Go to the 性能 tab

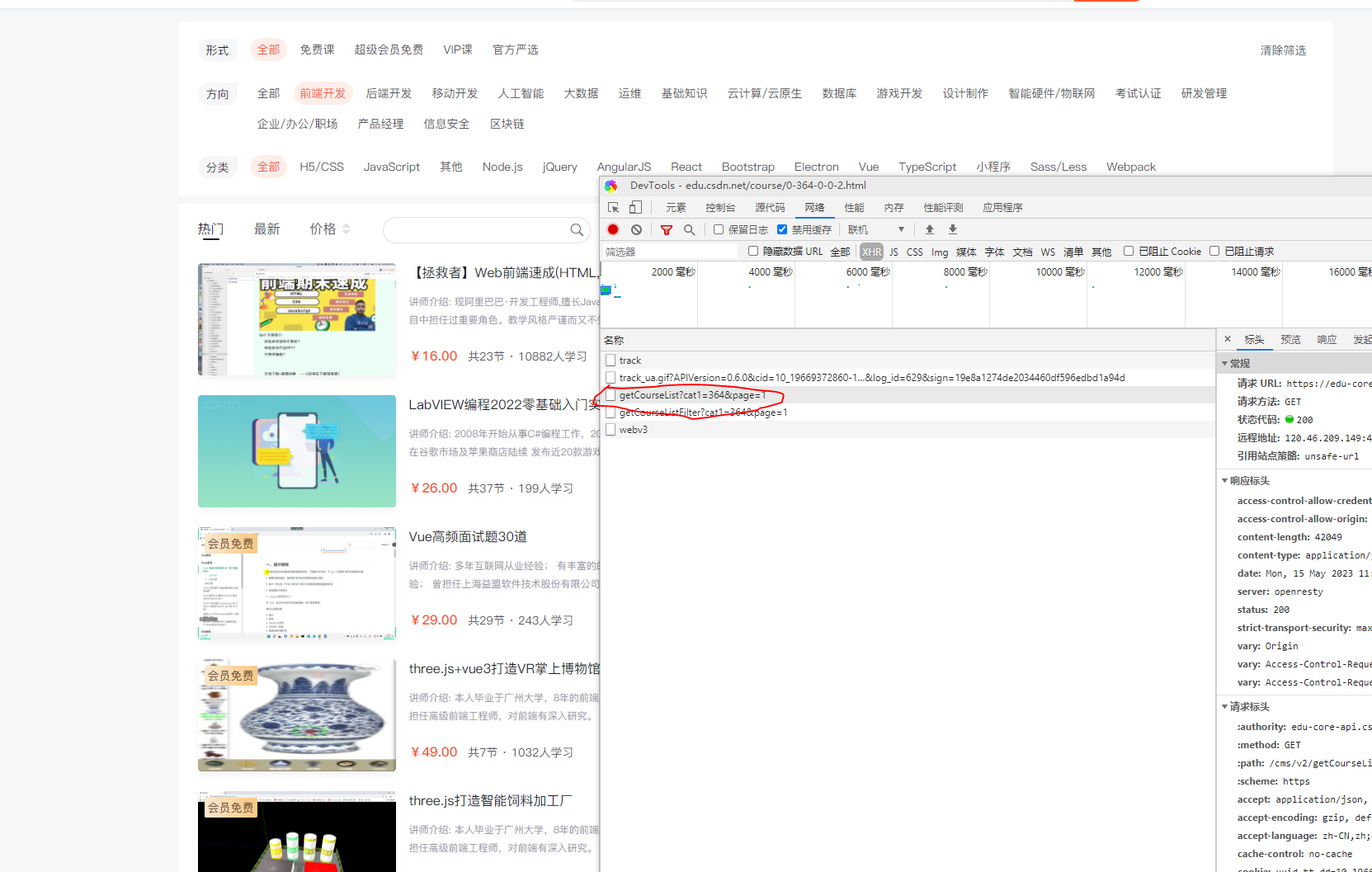tap(854, 208)
